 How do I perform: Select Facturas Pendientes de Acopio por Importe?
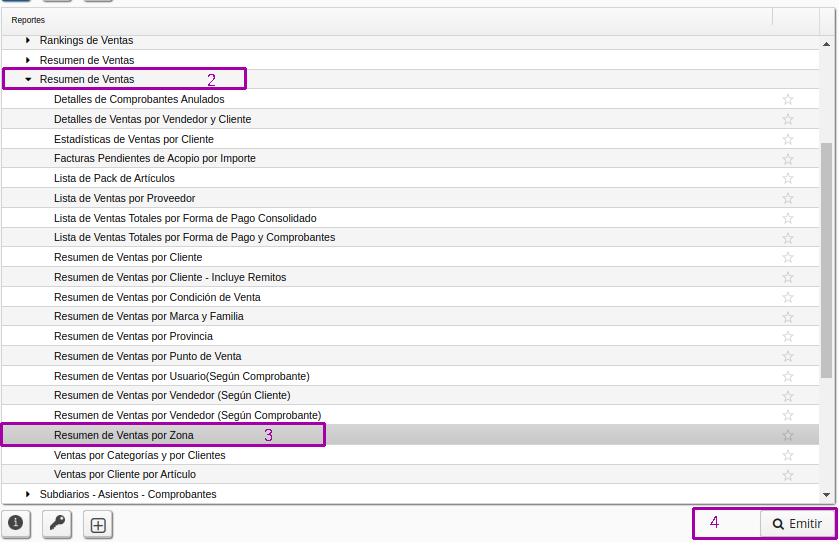(410, 158)
